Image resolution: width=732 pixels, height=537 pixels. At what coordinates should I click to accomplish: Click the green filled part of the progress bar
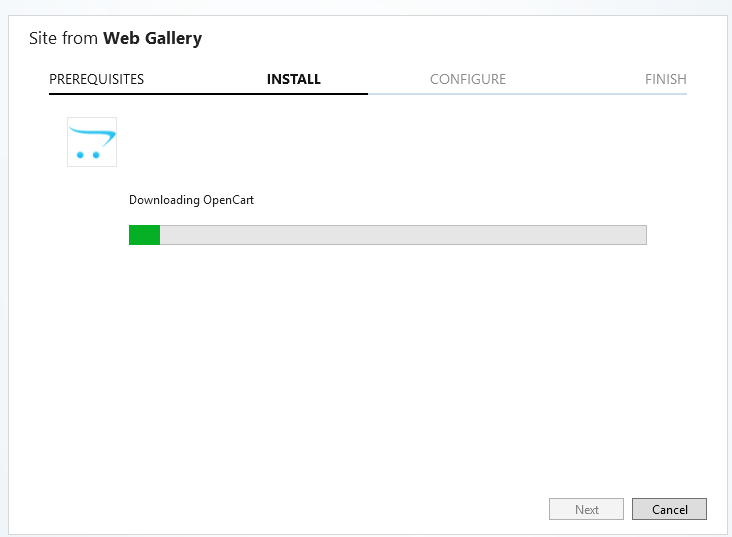coord(144,235)
